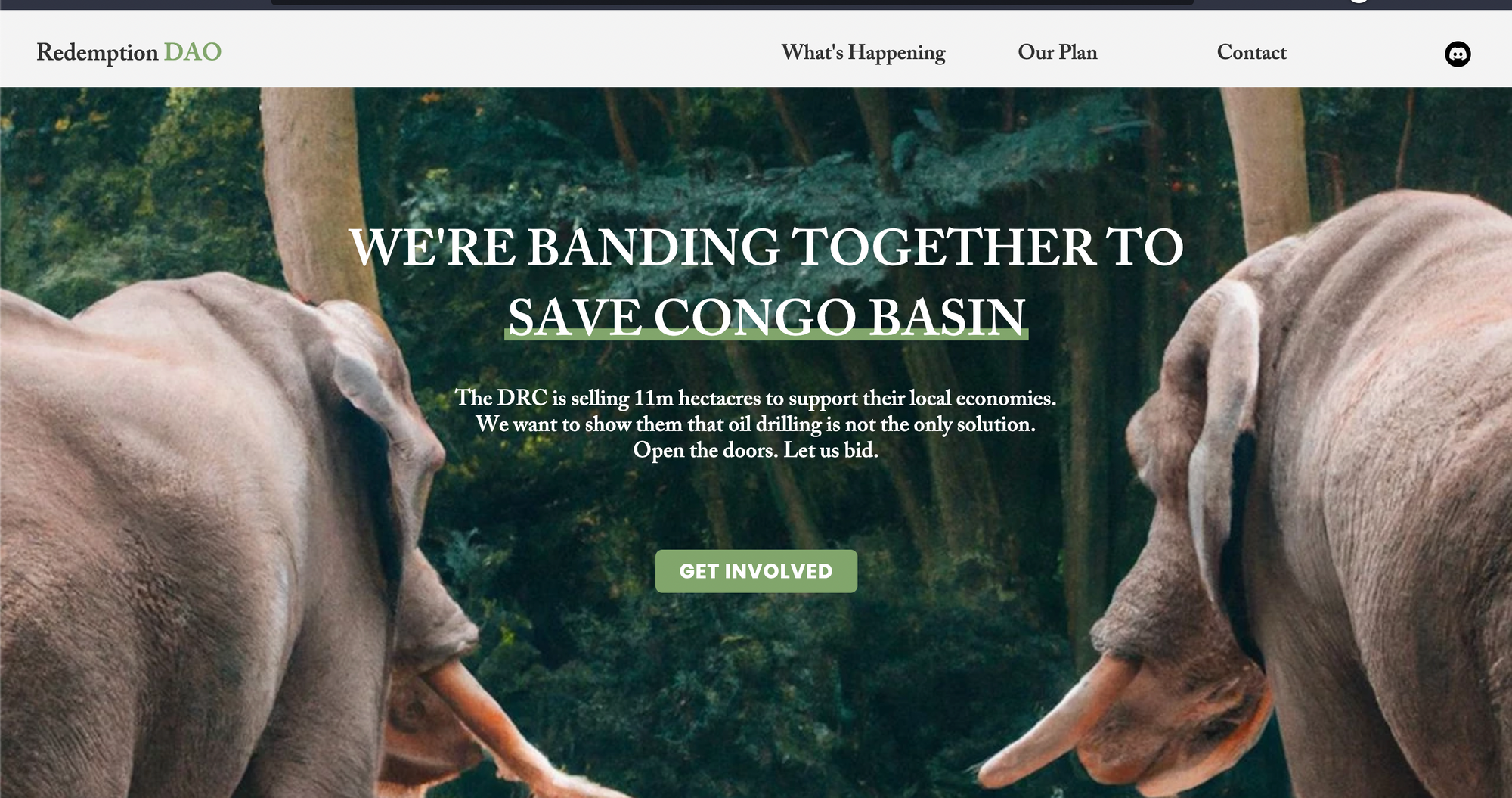Click the underlined SAVE CONGO BASIN heading
Screen dimensions: 1512x798
767,316
